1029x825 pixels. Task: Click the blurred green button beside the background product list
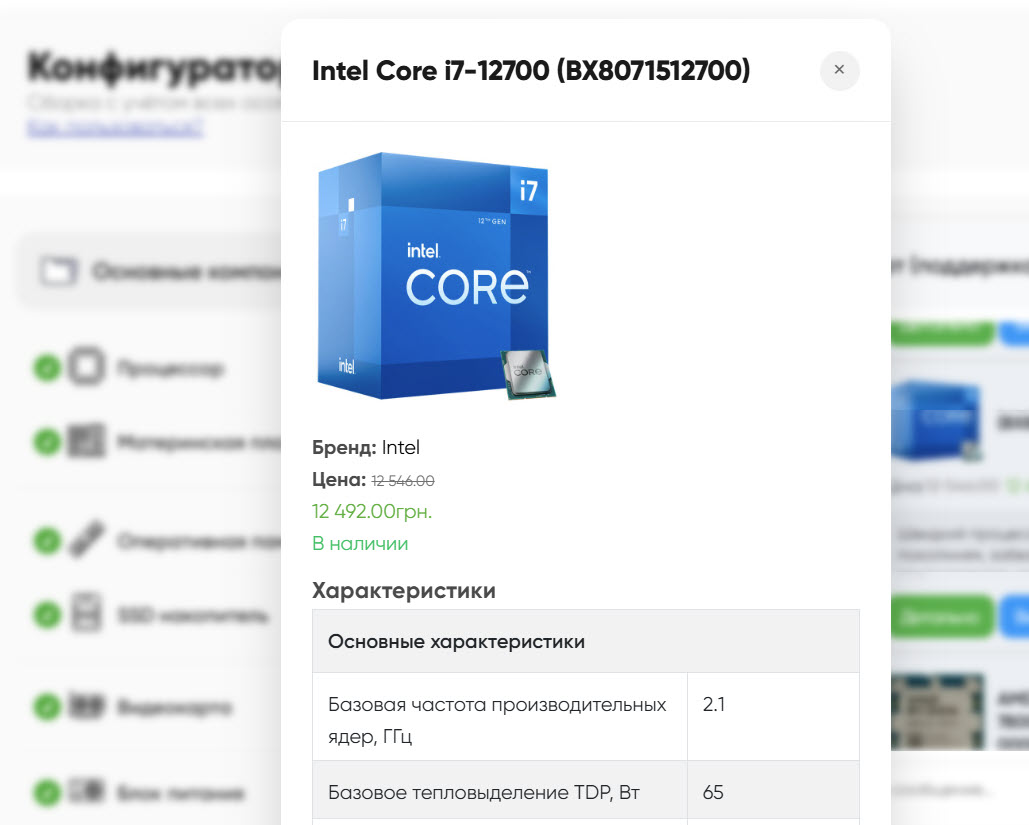(x=942, y=617)
